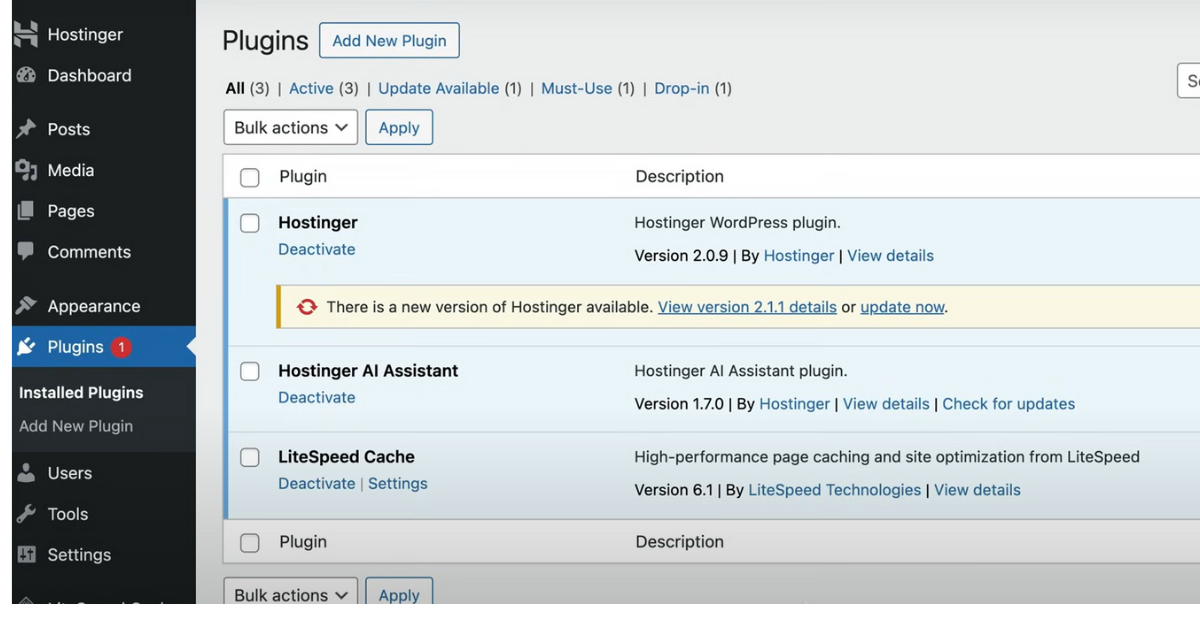The width and height of the screenshot is (1200, 628).
Task: Check the Hostinger AI Assistant checkbox
Action: point(250,371)
